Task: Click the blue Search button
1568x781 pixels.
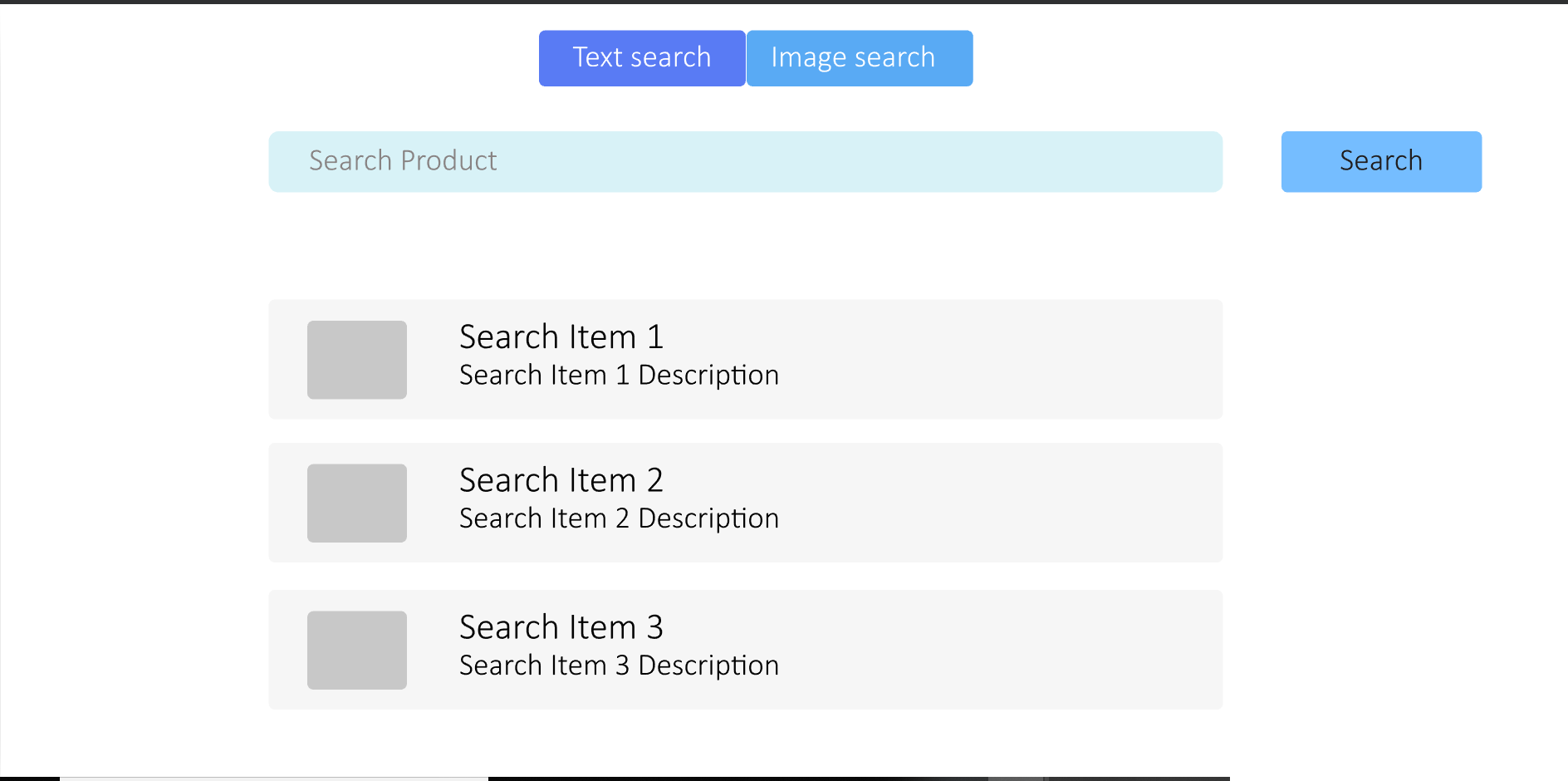Action: pos(1381,161)
